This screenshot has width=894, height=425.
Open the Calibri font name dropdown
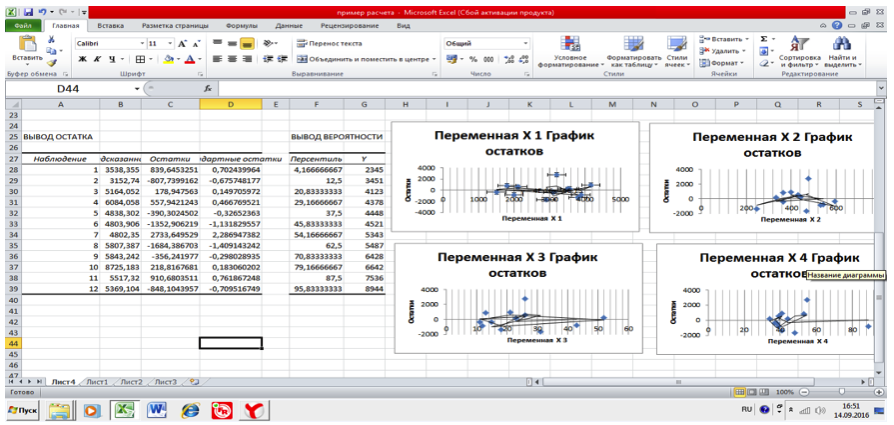(x=143, y=44)
